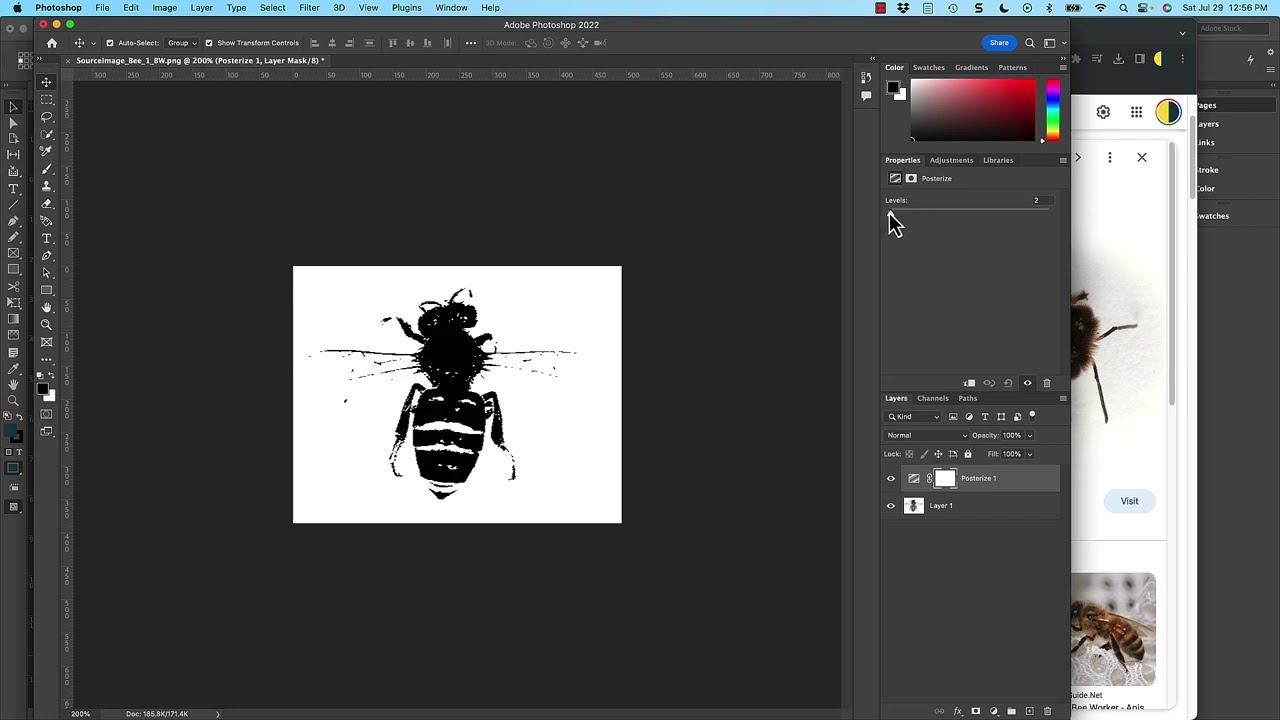Create a new layer
1280x720 pixels.
click(1030, 711)
